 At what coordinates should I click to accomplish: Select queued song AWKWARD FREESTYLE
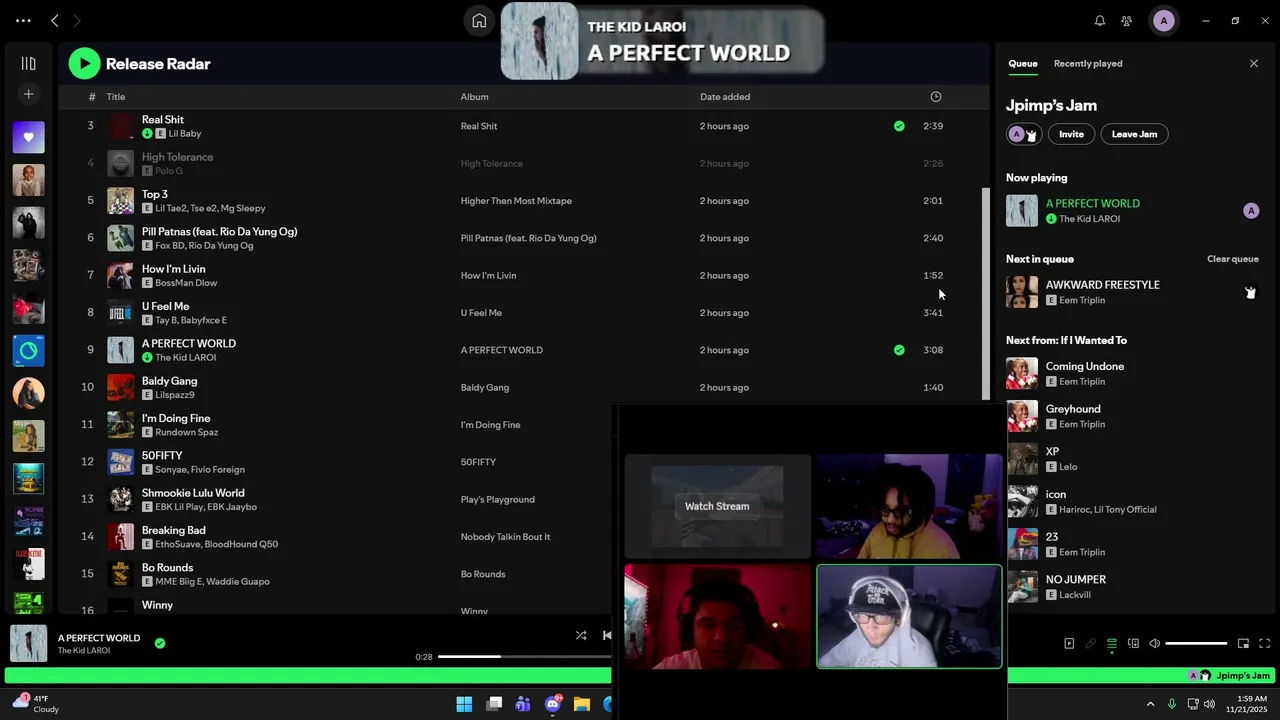pos(1102,285)
